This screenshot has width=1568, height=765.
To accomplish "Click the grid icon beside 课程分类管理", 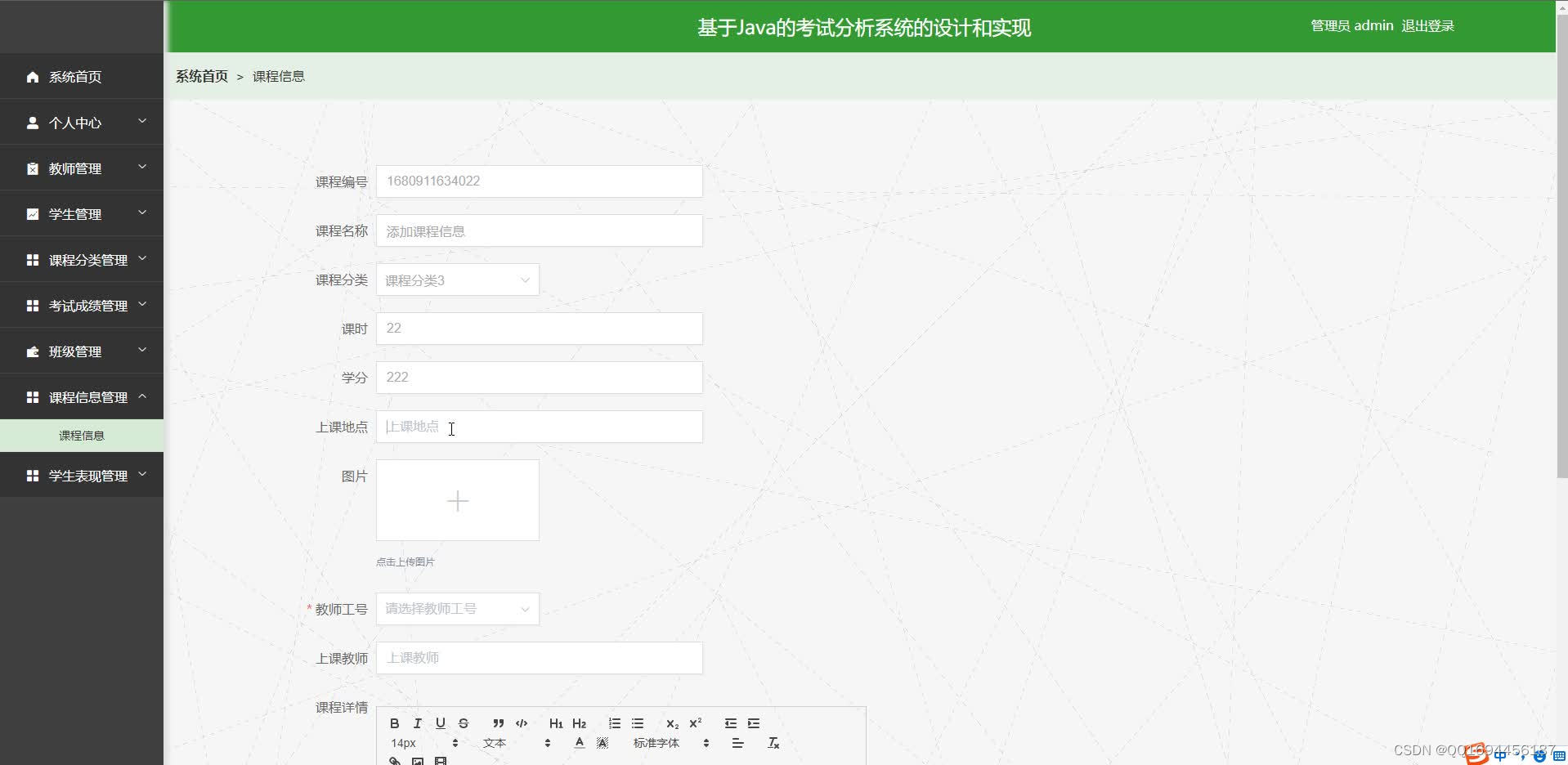I will click(33, 260).
